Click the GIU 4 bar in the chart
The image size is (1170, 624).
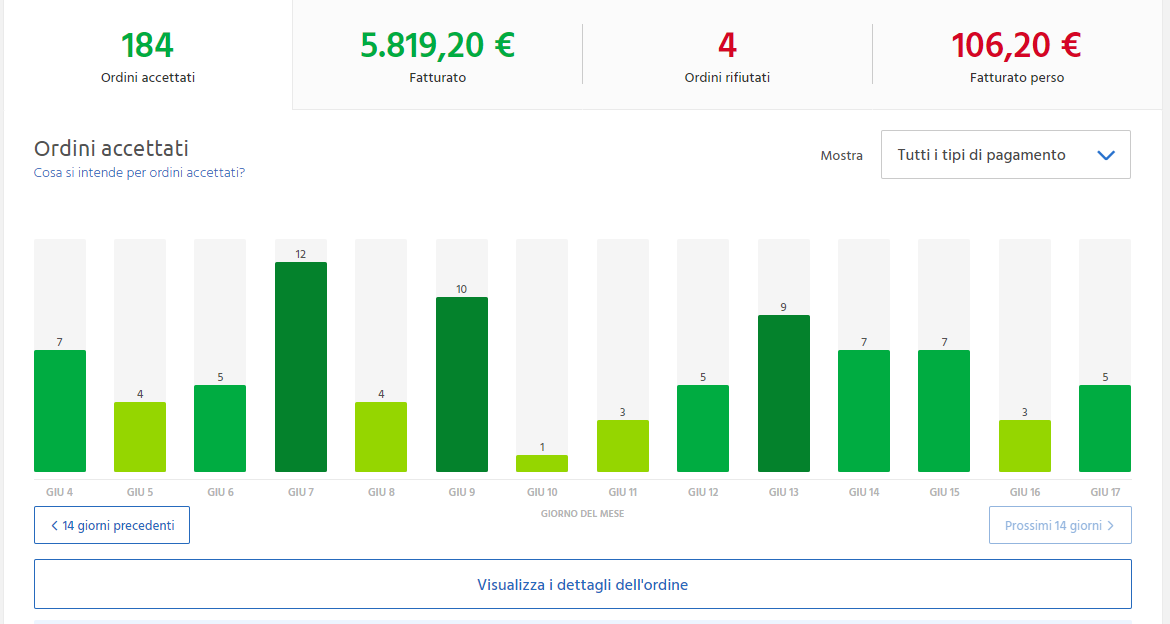pyautogui.click(x=60, y=410)
